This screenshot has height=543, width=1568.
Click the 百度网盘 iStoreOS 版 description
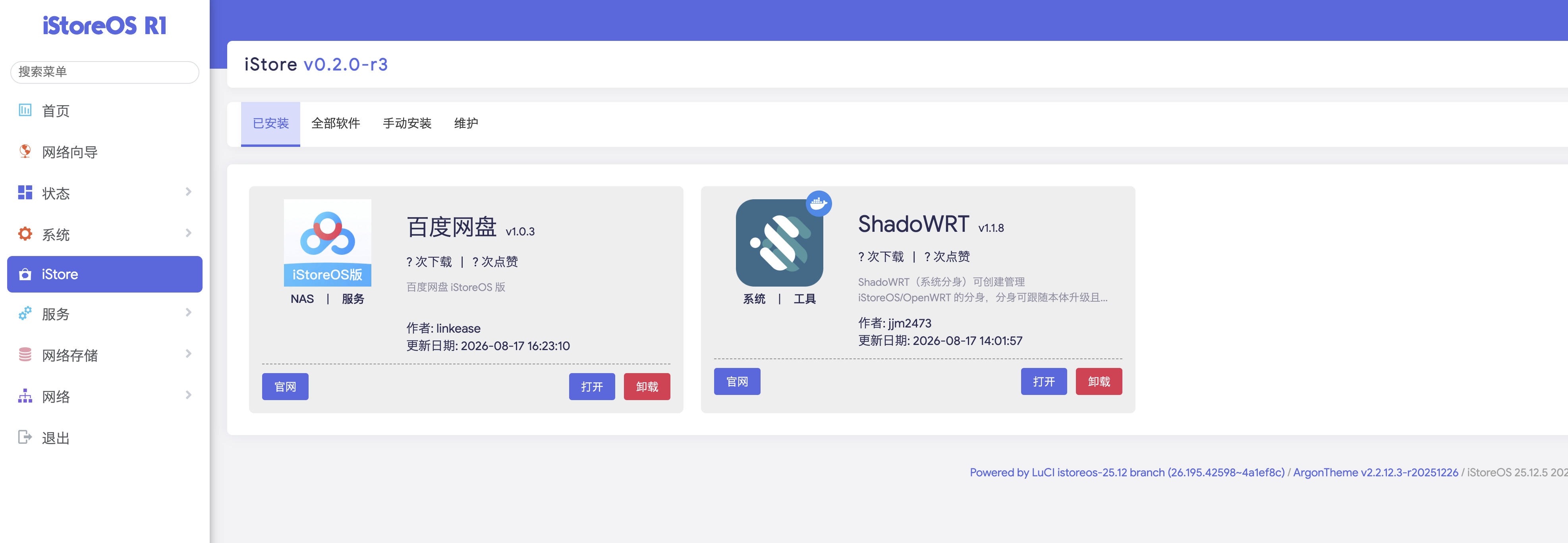click(456, 287)
